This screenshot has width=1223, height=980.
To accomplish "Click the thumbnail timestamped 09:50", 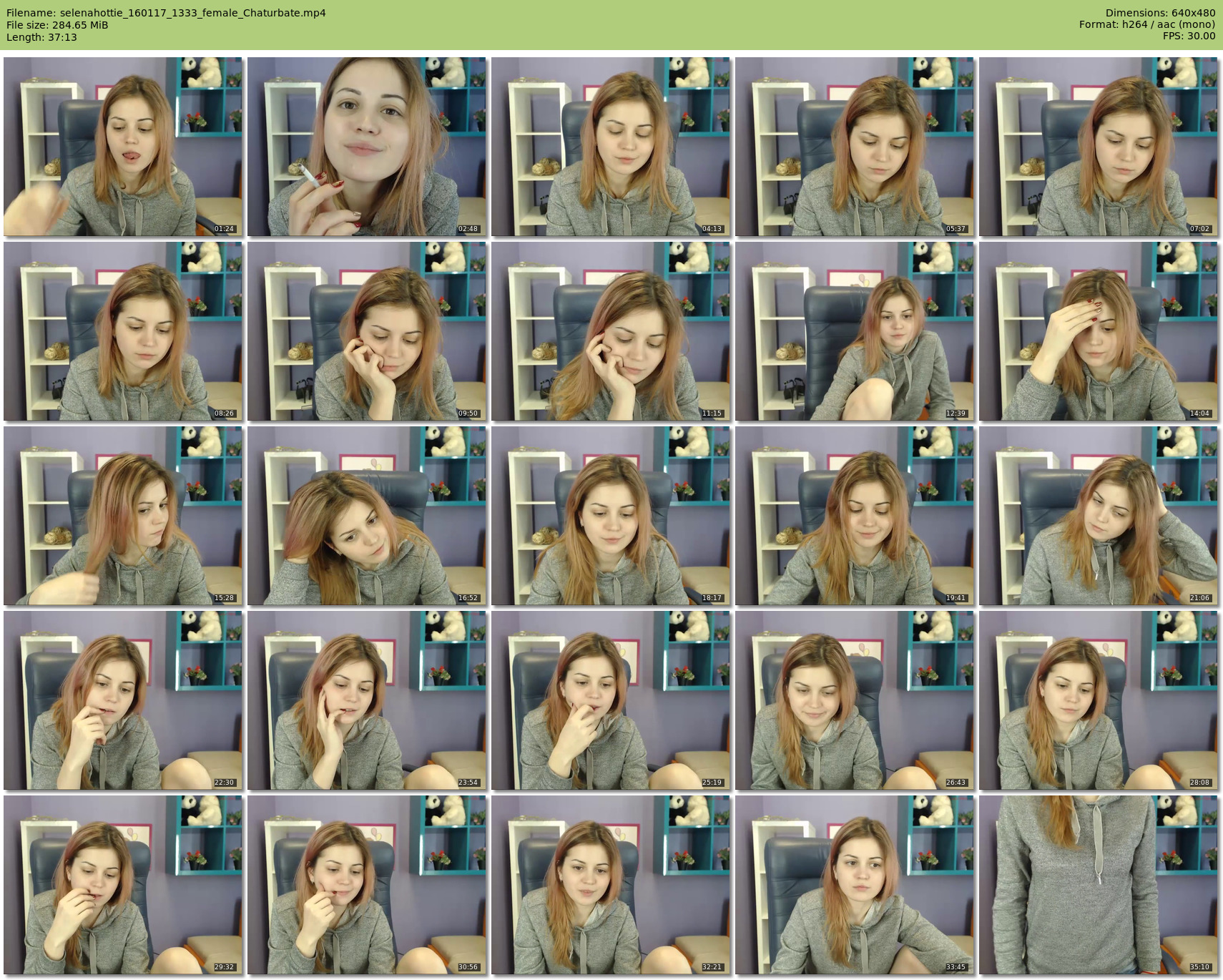I will pyautogui.click(x=366, y=331).
